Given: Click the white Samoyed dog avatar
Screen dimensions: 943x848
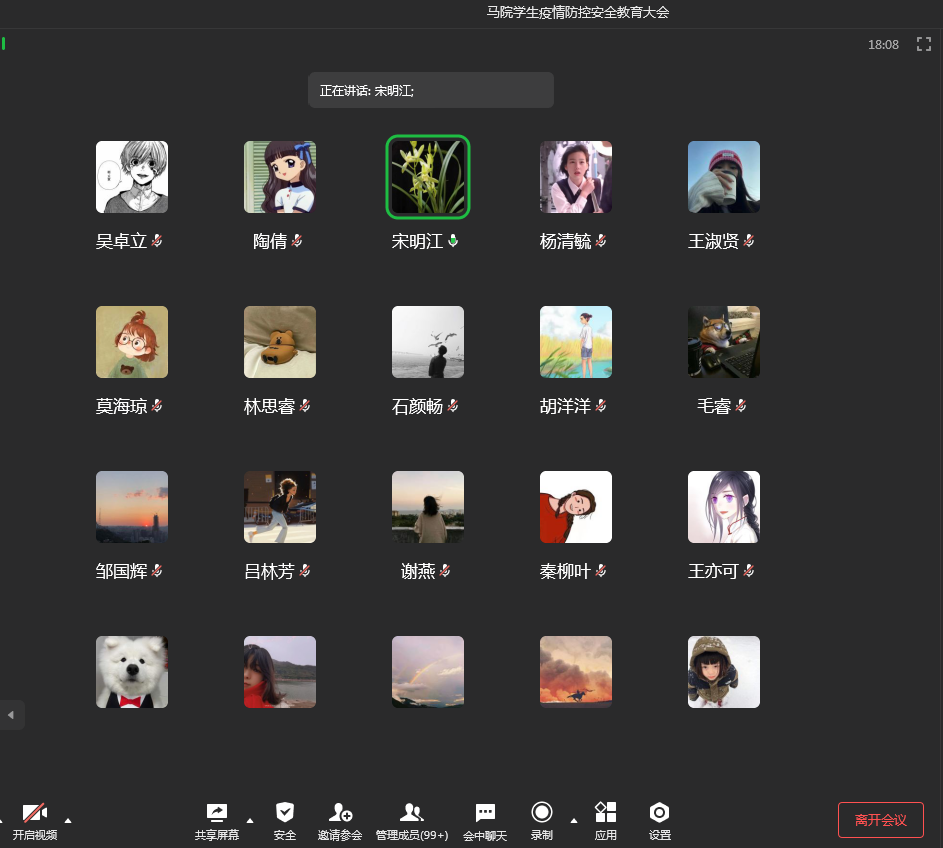Looking at the screenshot, I should pos(132,672).
